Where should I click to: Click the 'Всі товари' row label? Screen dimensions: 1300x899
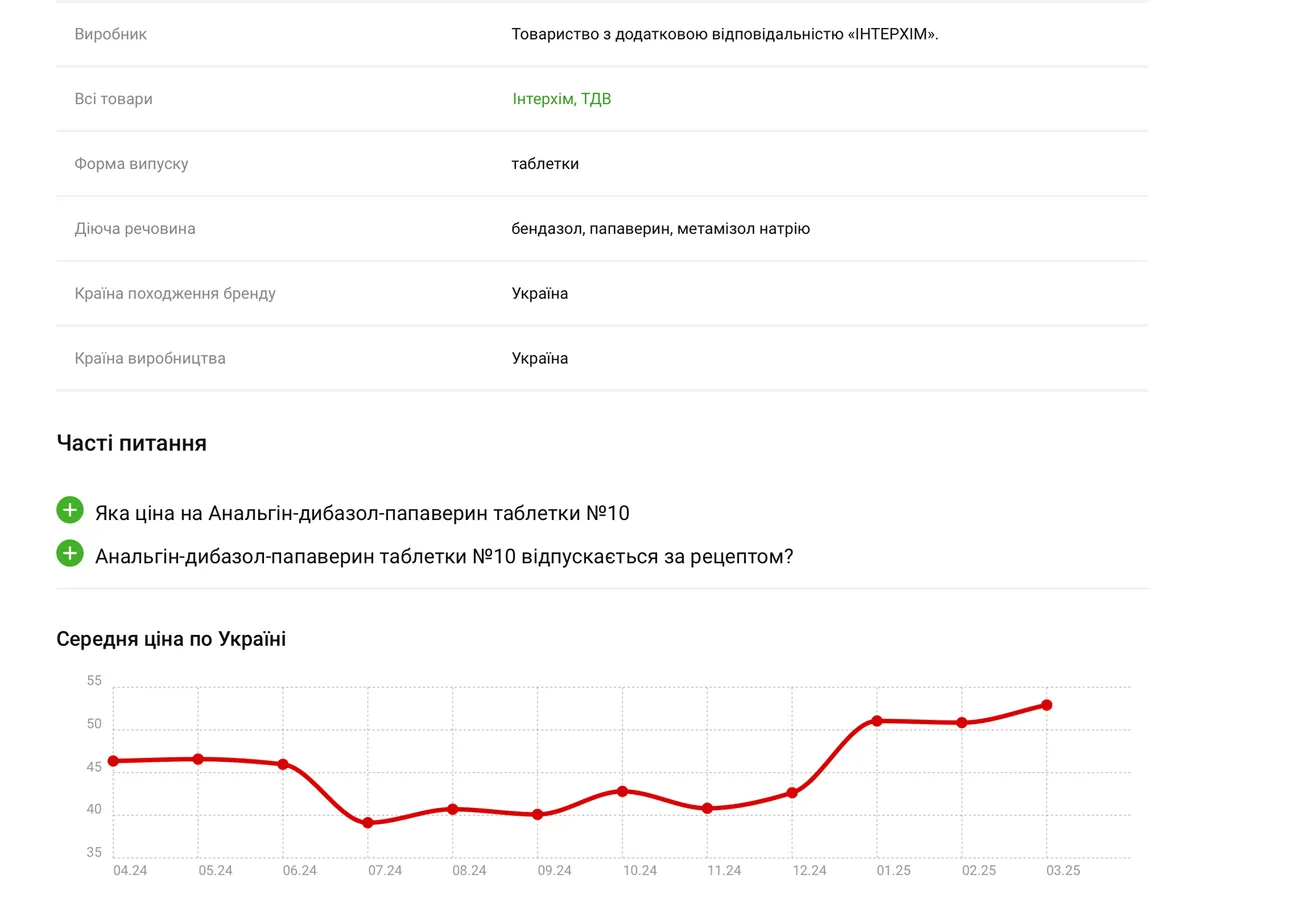click(x=114, y=99)
